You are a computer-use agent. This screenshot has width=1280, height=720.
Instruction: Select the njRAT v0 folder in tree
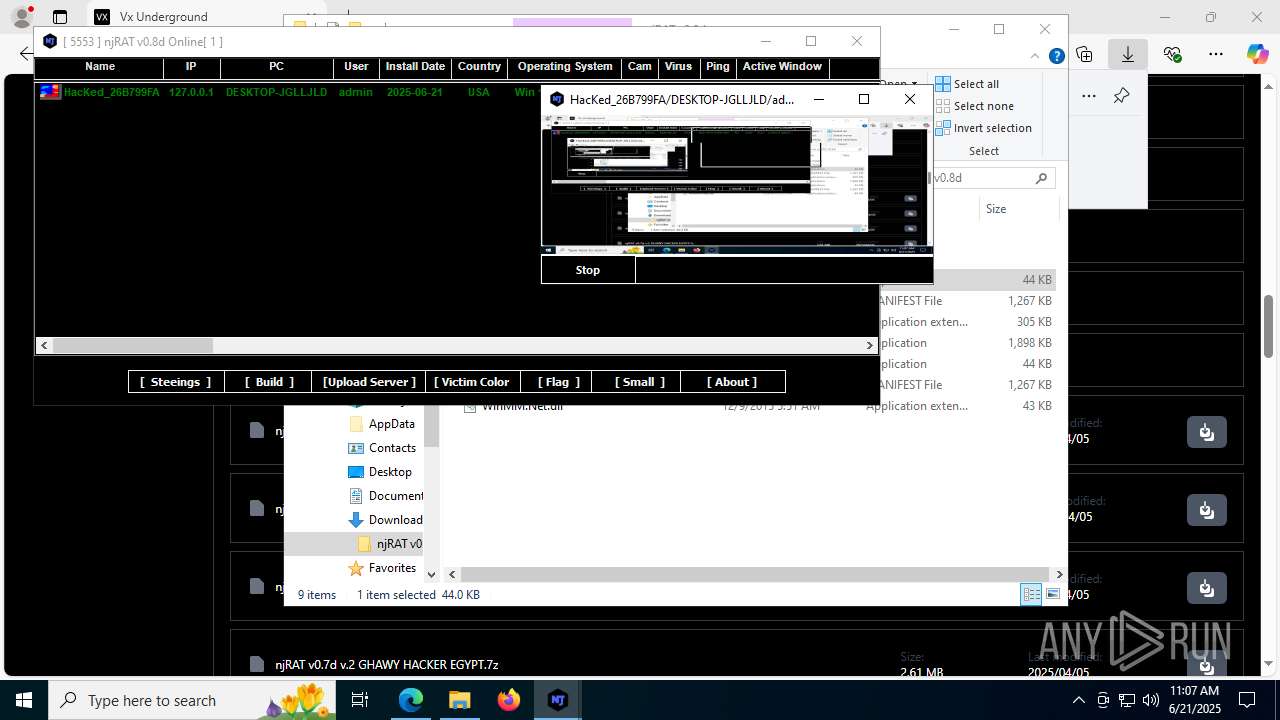[x=390, y=544]
